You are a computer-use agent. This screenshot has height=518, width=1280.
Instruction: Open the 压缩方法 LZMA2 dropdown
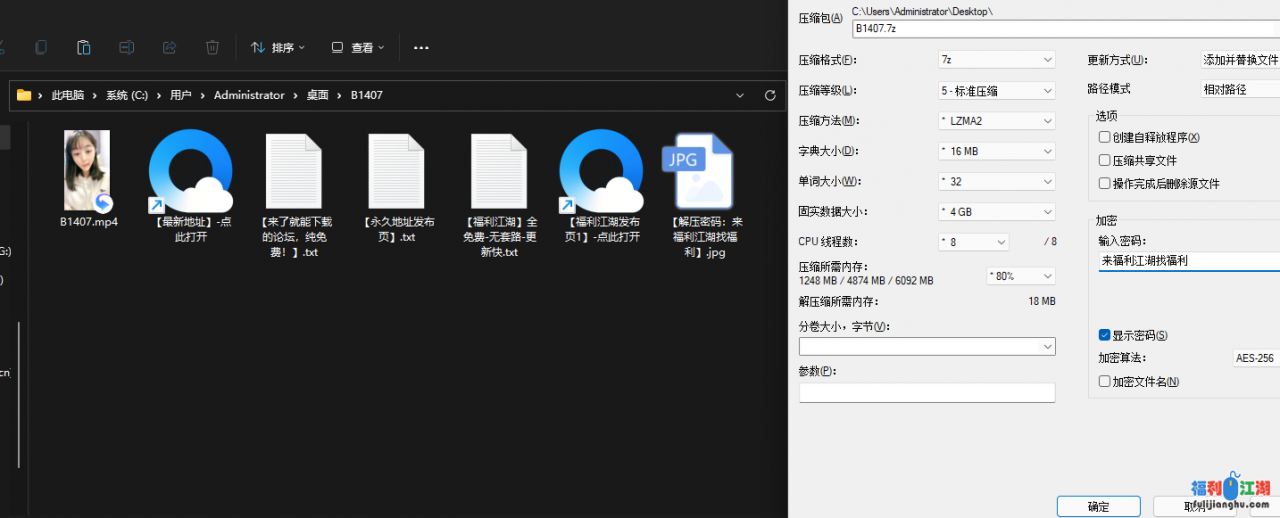pyautogui.click(x=996, y=121)
